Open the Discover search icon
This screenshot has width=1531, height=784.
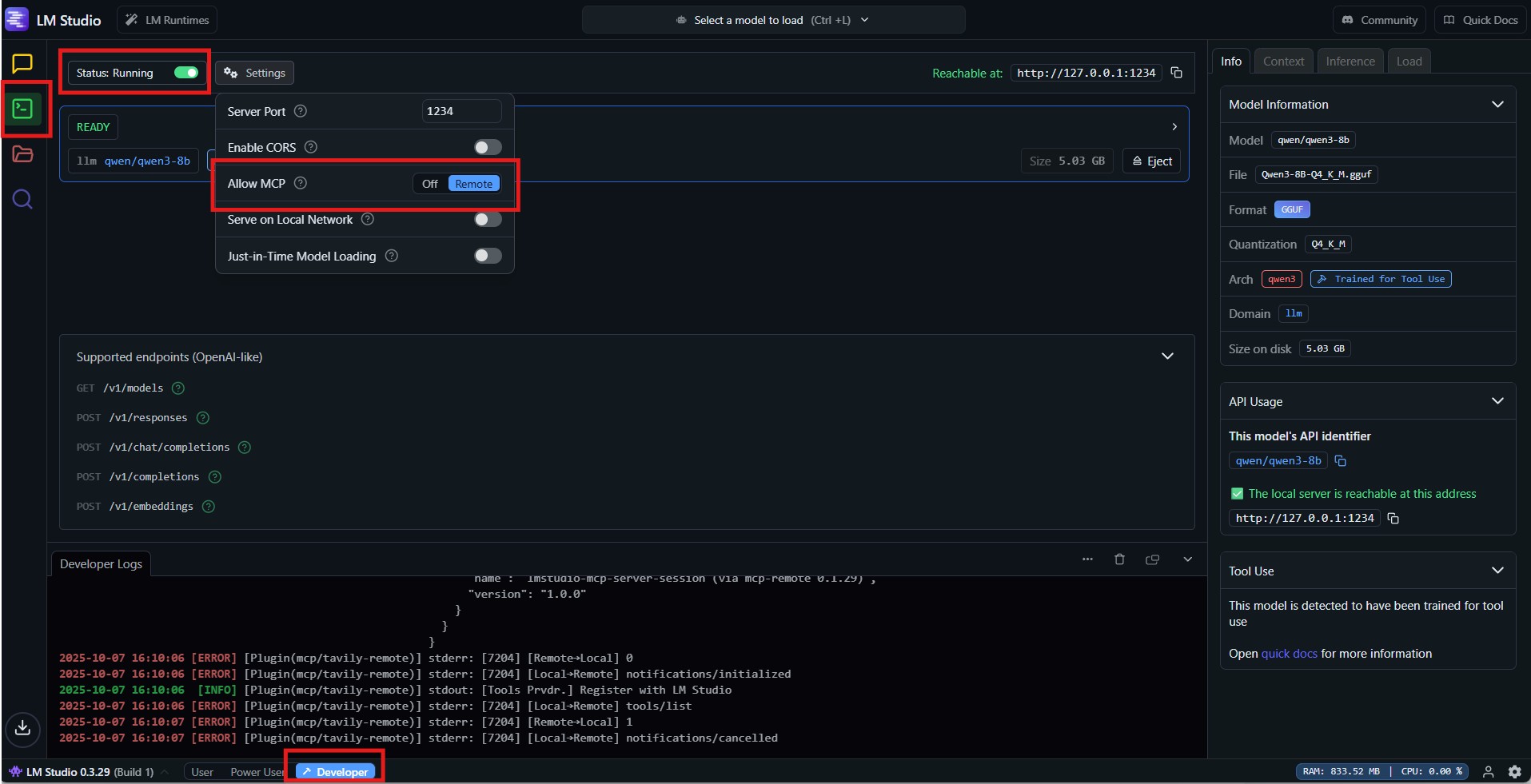pyautogui.click(x=22, y=199)
